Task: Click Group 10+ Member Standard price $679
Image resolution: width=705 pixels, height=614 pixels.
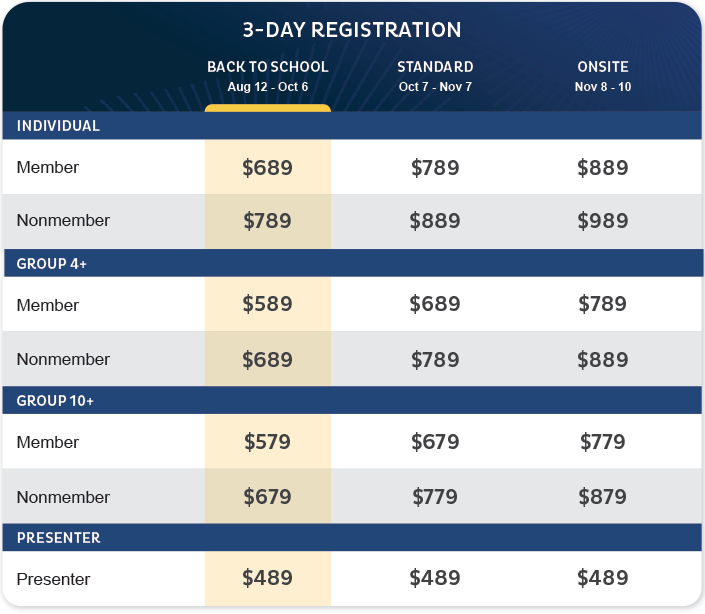Action: point(435,442)
